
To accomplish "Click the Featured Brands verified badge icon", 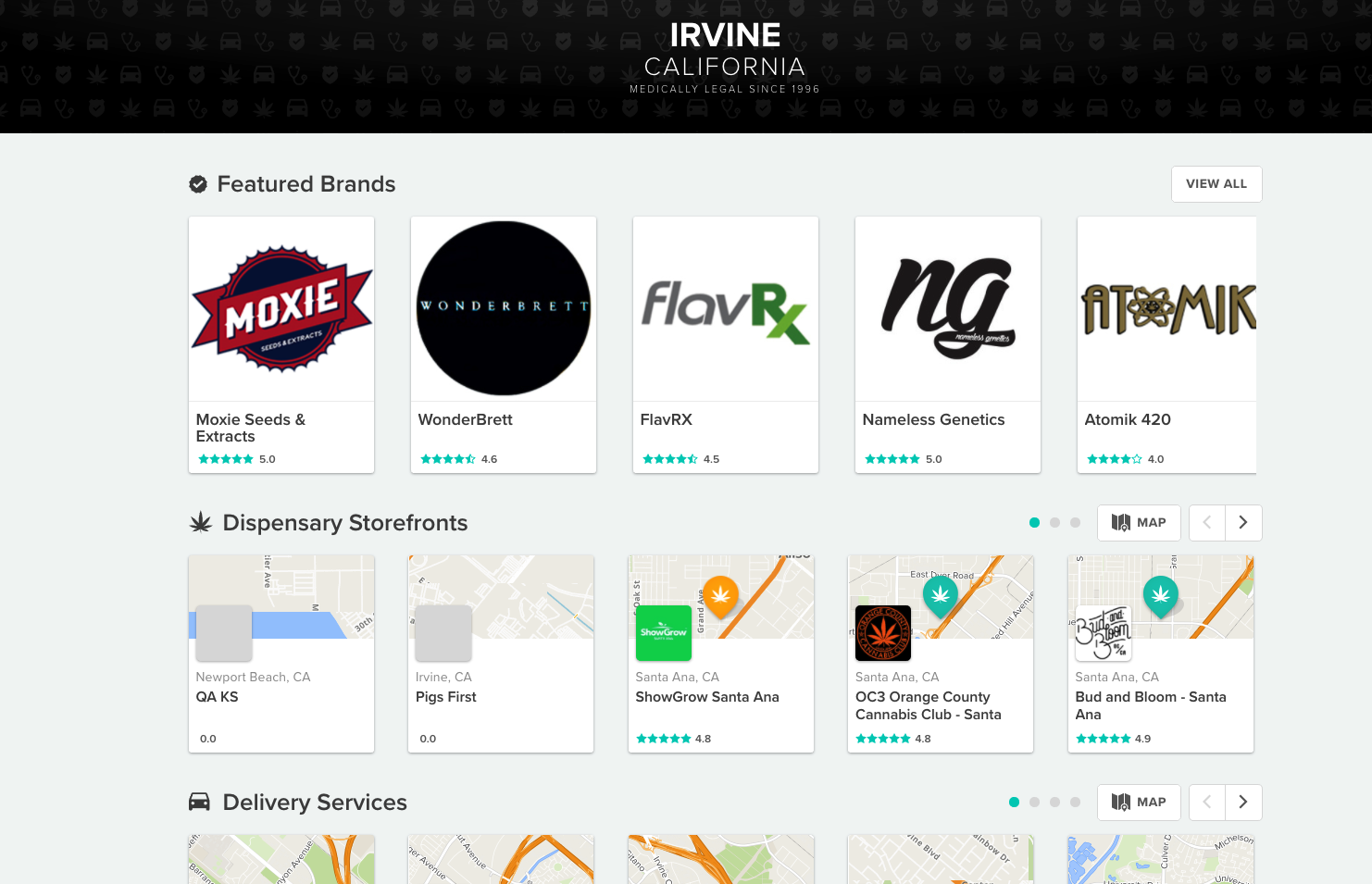I will [x=198, y=184].
